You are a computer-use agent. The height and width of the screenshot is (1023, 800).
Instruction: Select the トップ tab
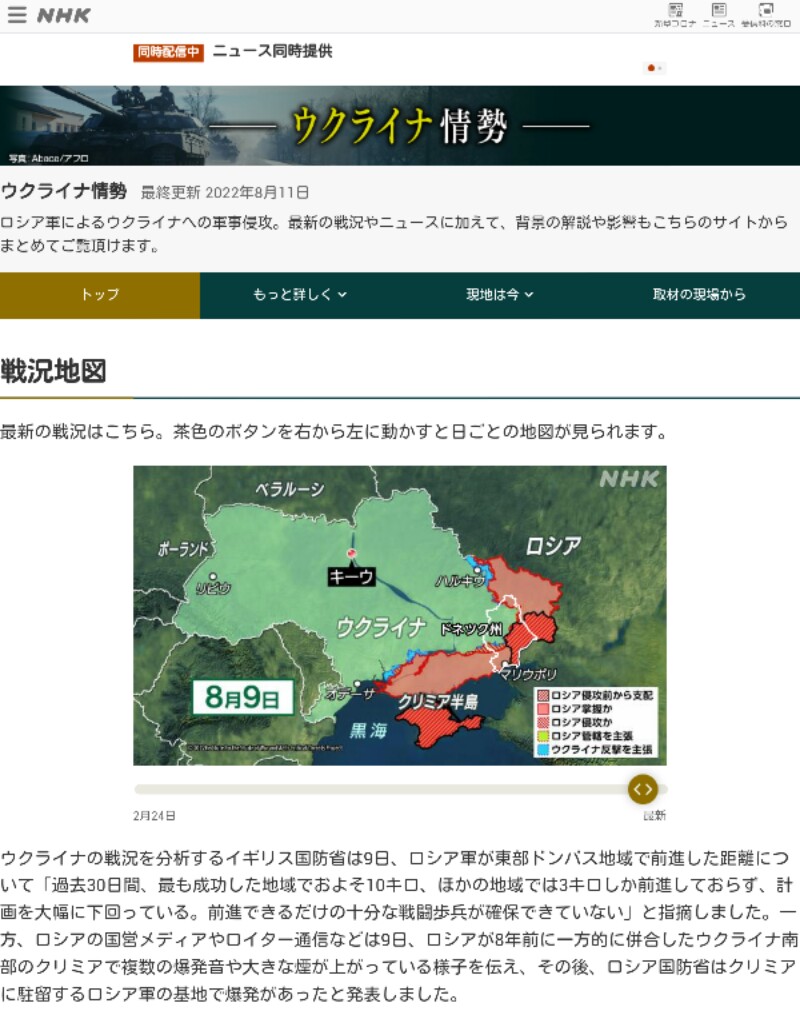tap(100, 295)
